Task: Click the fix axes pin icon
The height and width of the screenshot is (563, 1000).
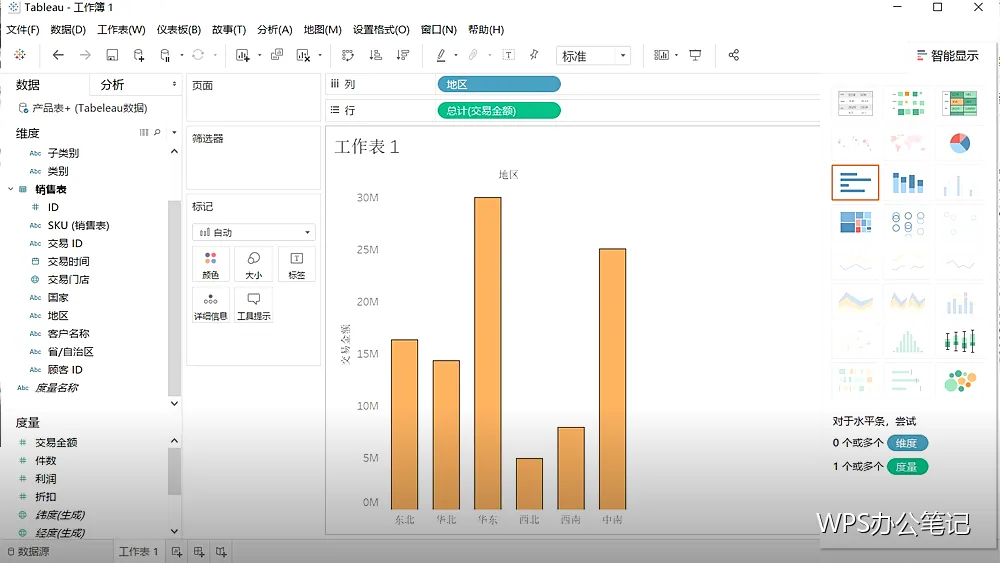Action: (534, 55)
